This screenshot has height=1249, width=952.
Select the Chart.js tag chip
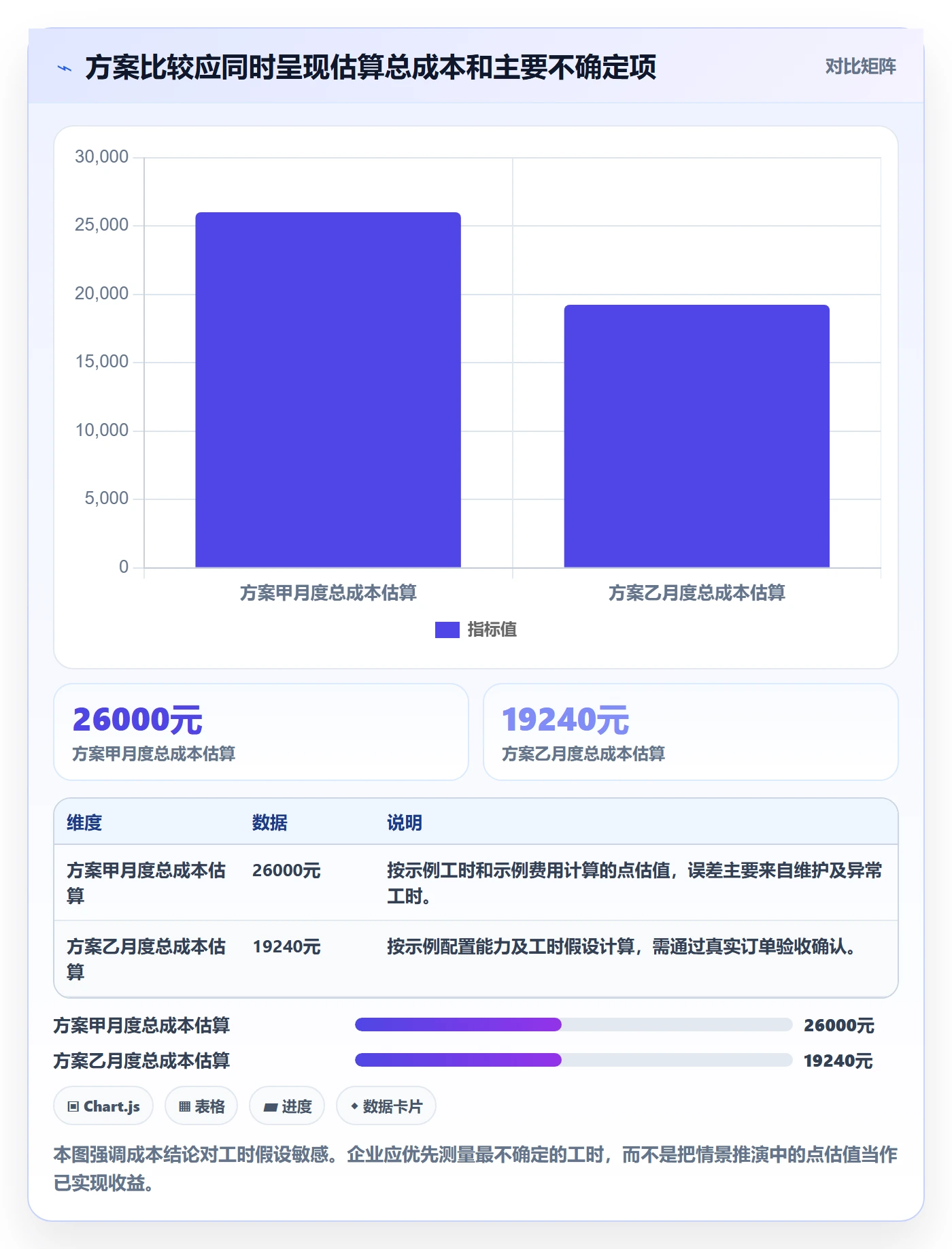103,1106
